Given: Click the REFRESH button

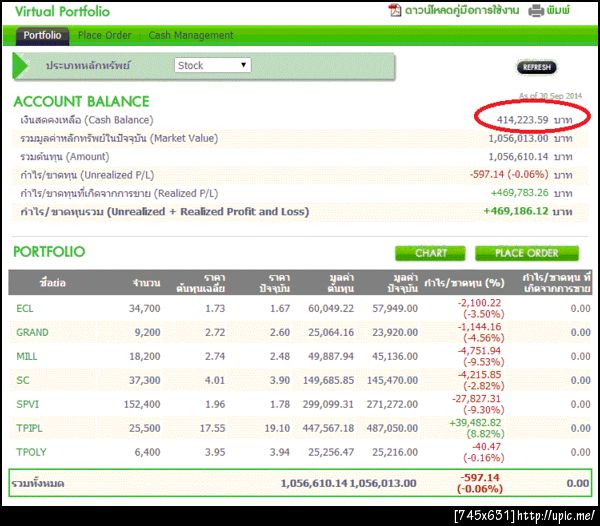Looking at the screenshot, I should point(536,67).
